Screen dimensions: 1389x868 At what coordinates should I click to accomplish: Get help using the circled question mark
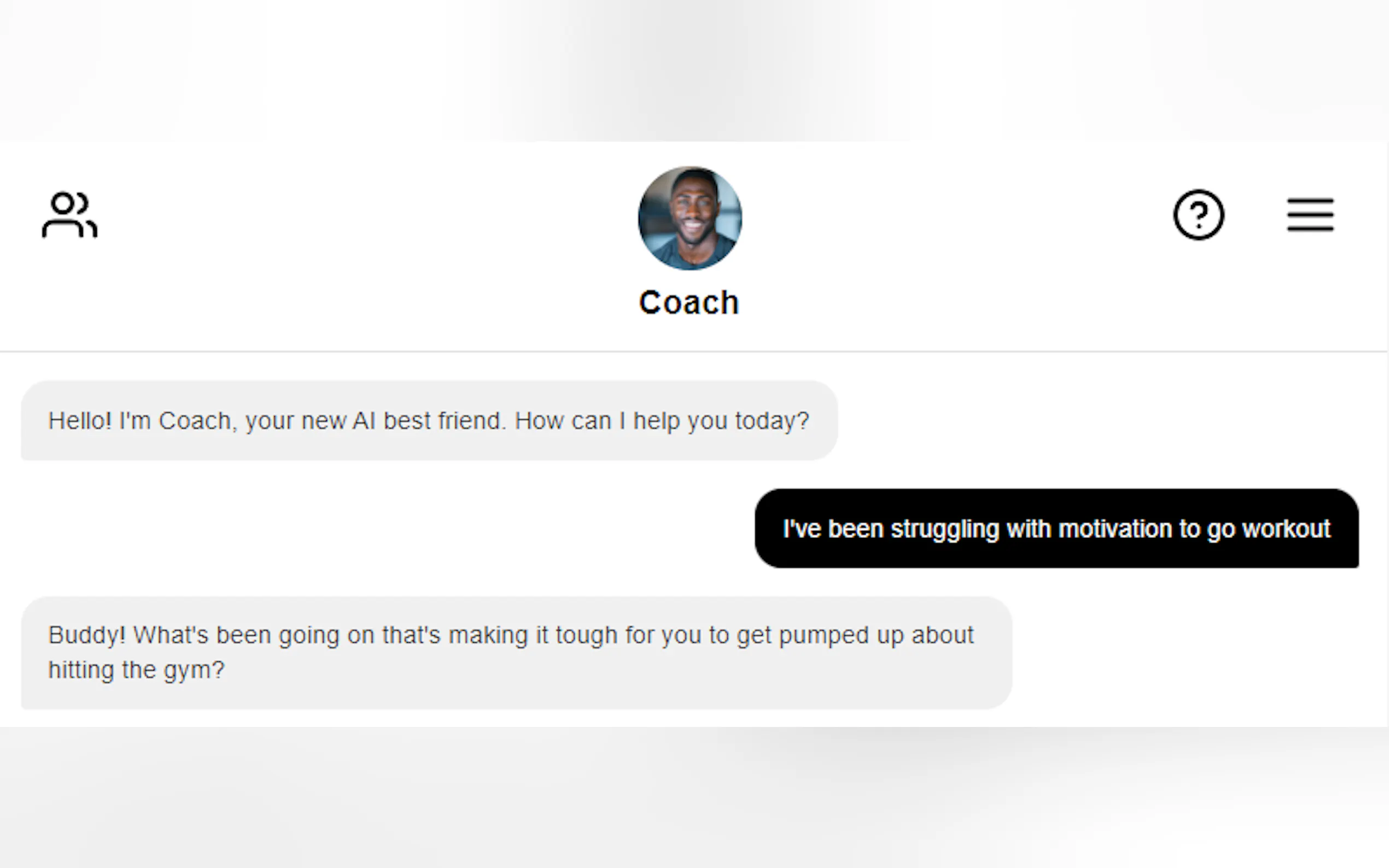(x=1198, y=215)
